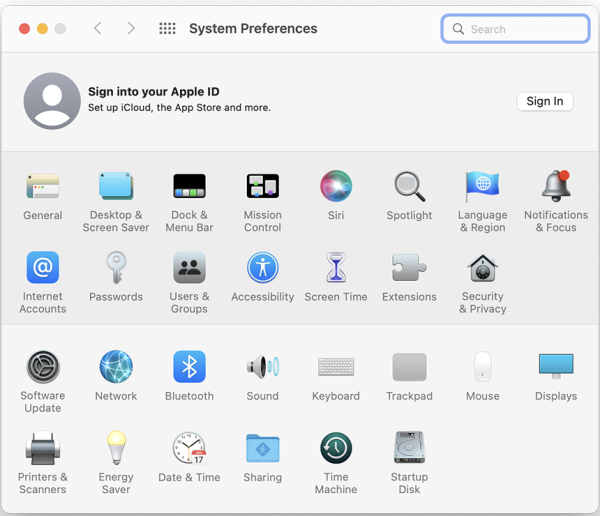Focus the Search field
Screen dimensions: 600x516
515,29
